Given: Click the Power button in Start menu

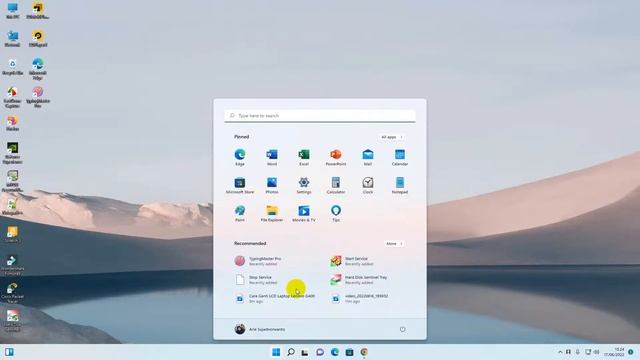Looking at the screenshot, I should [402, 329].
